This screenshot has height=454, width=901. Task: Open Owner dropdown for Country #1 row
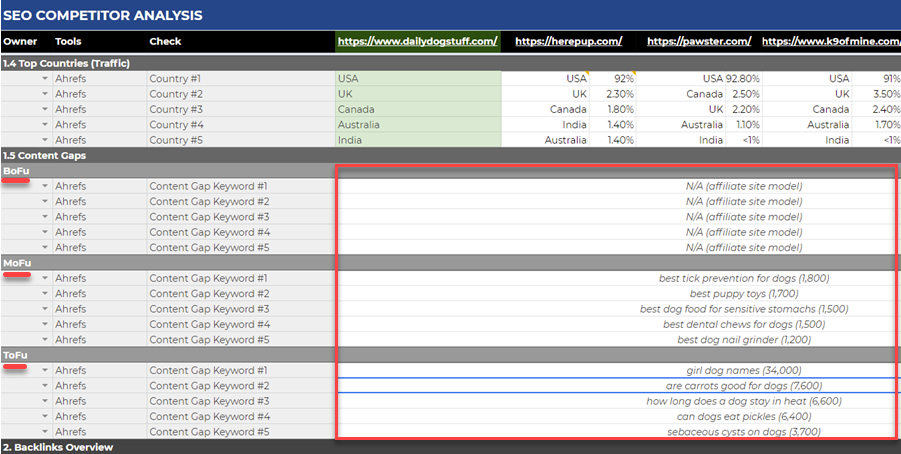44,78
